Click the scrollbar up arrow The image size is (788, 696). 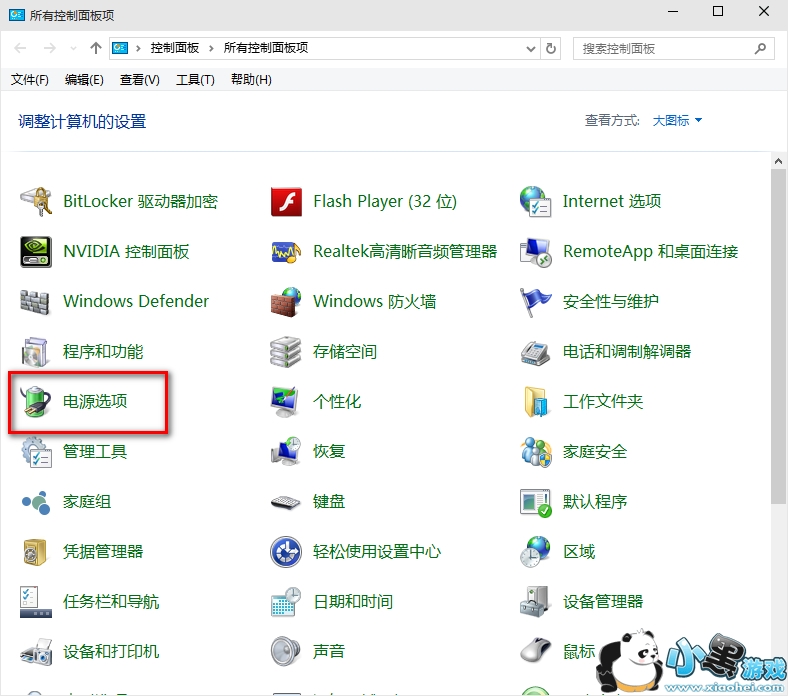pos(778,161)
